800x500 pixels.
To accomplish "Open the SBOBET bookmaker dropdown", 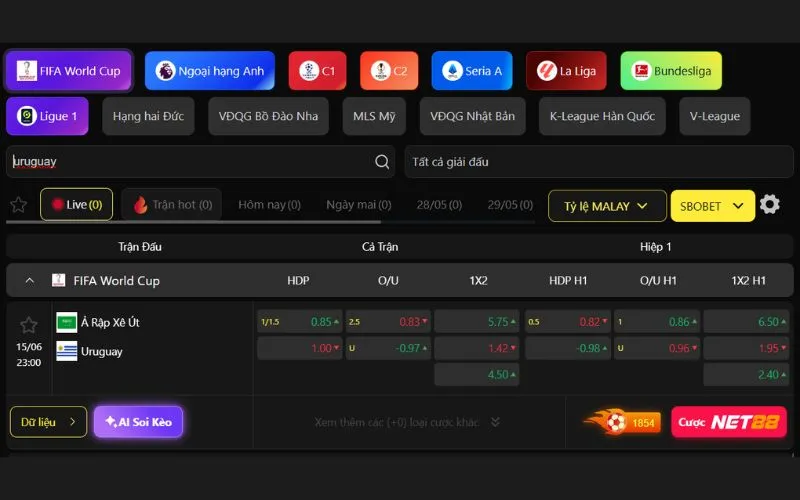I will click(713, 206).
